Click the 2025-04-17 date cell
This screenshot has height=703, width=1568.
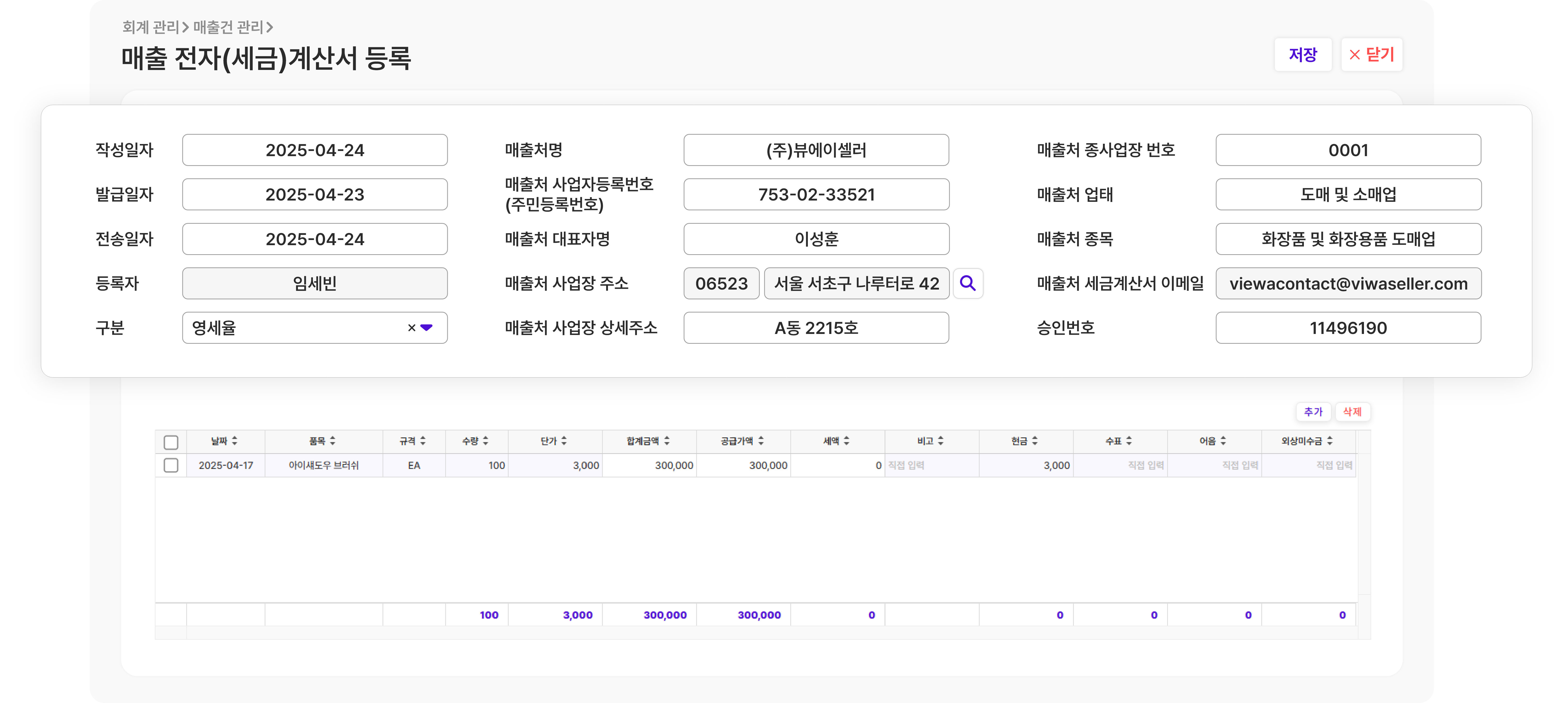click(x=226, y=465)
